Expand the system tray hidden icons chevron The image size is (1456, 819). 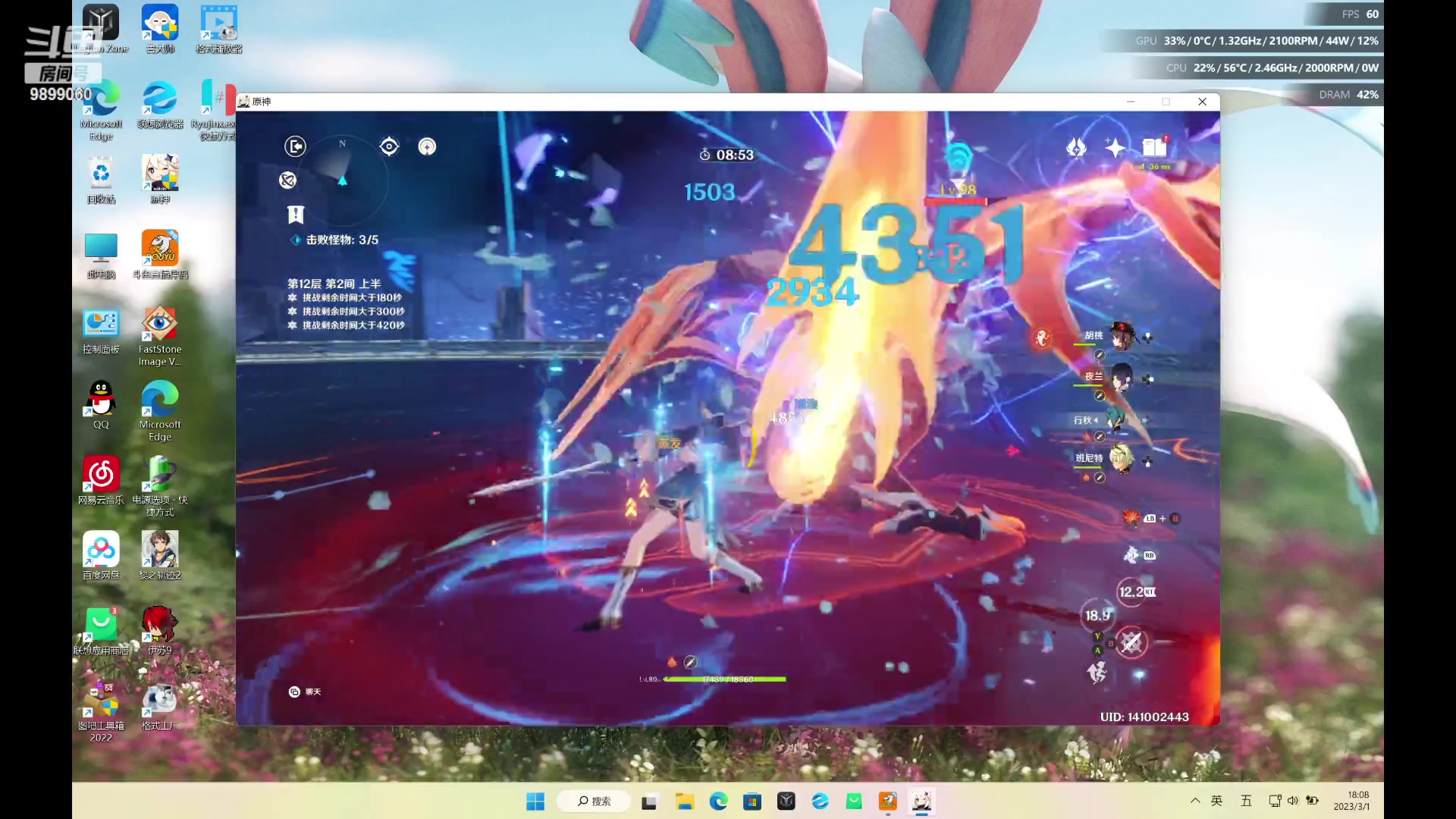1195,801
